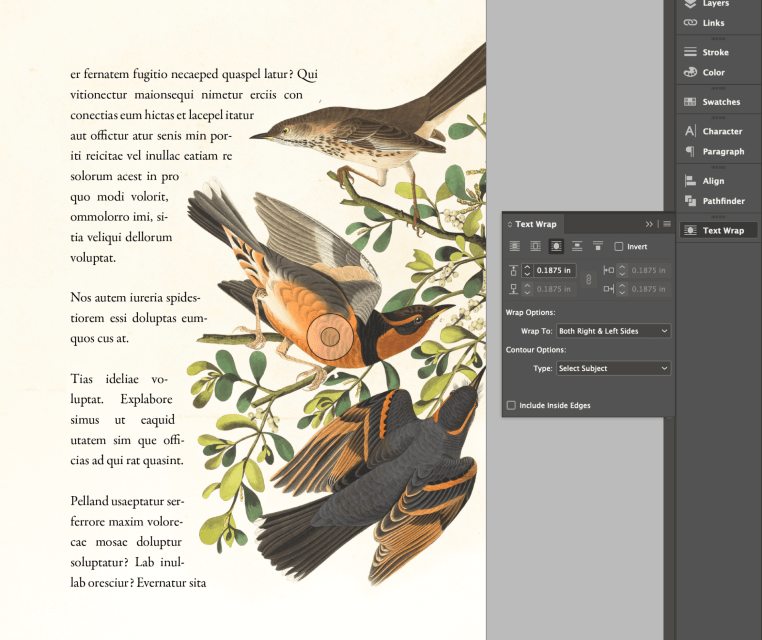Enable the Invert checkbox
Image resolution: width=762 pixels, height=640 pixels.
pos(619,246)
